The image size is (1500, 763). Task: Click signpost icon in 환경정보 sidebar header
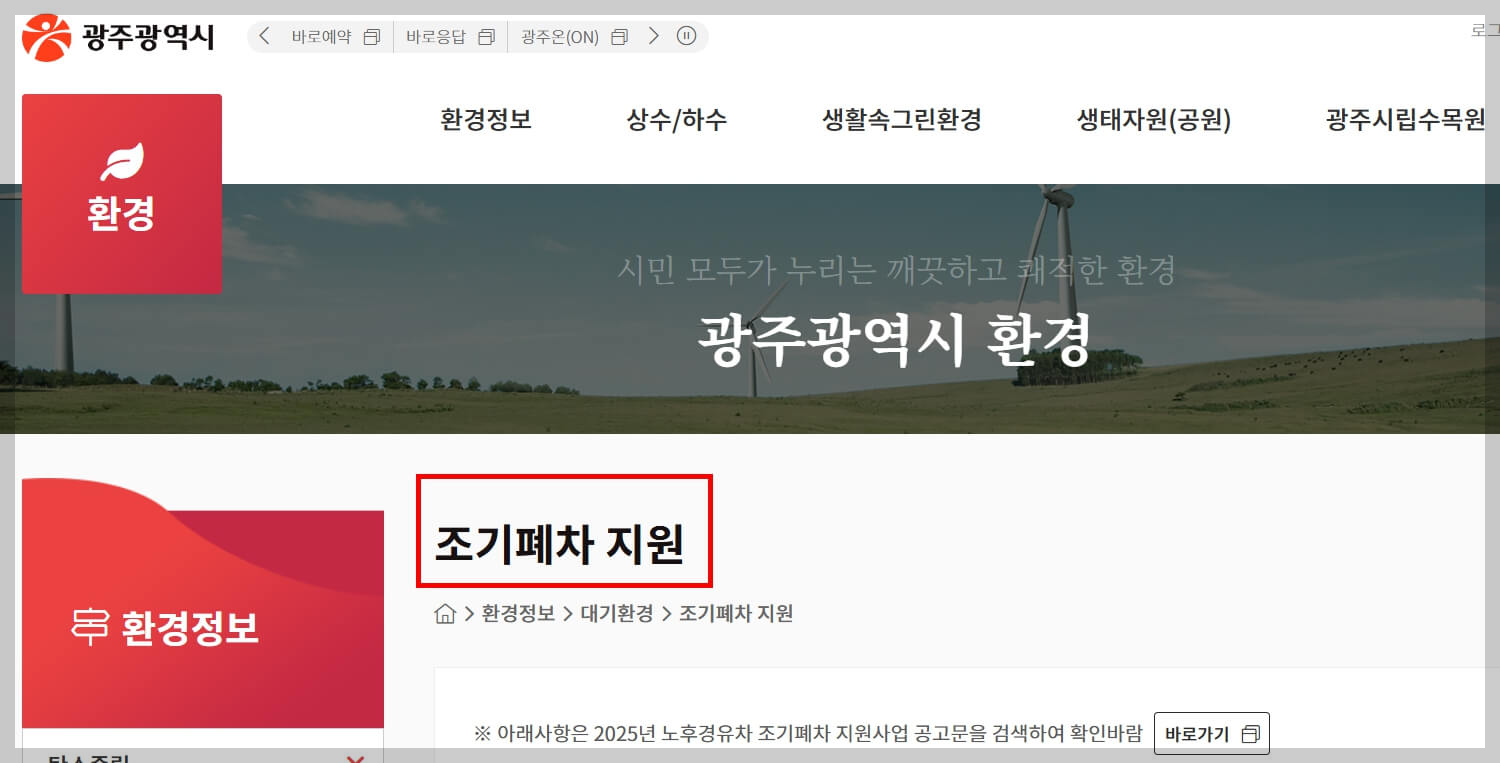(x=90, y=626)
